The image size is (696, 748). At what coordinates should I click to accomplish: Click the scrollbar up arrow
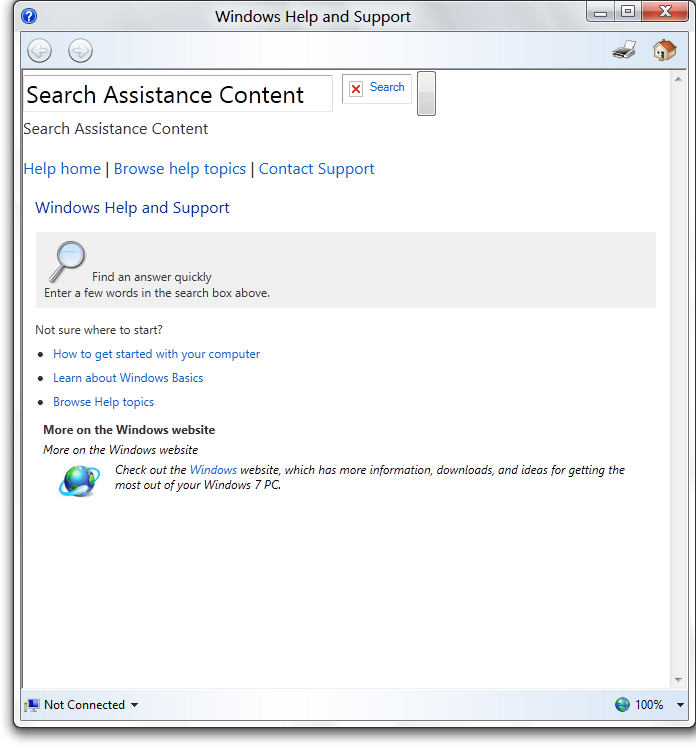tap(678, 79)
